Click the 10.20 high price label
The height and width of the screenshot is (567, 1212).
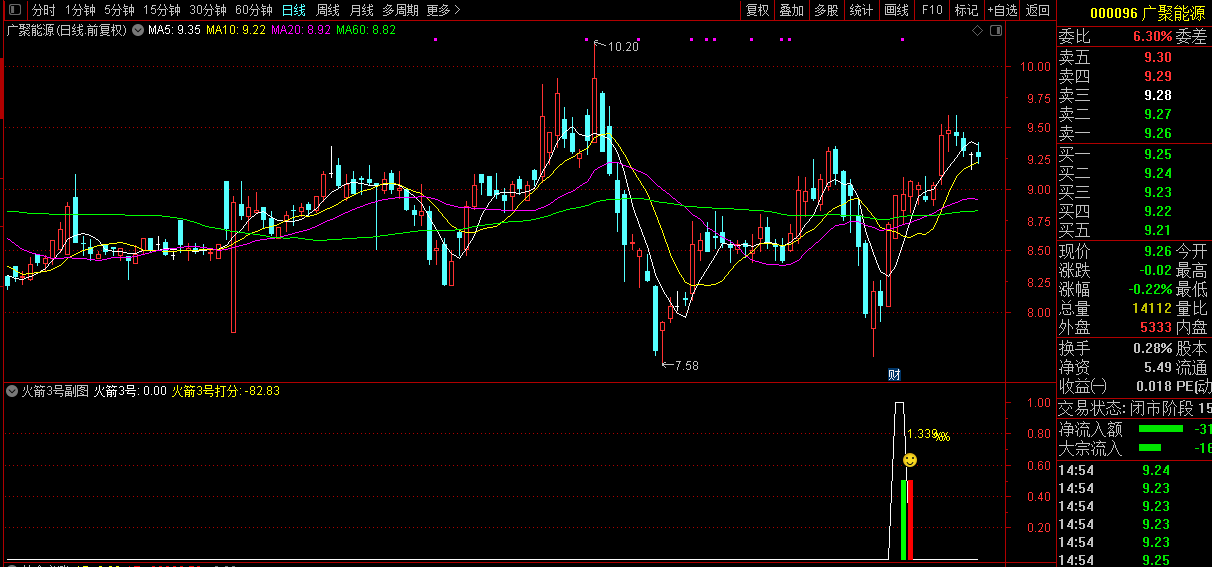point(622,46)
